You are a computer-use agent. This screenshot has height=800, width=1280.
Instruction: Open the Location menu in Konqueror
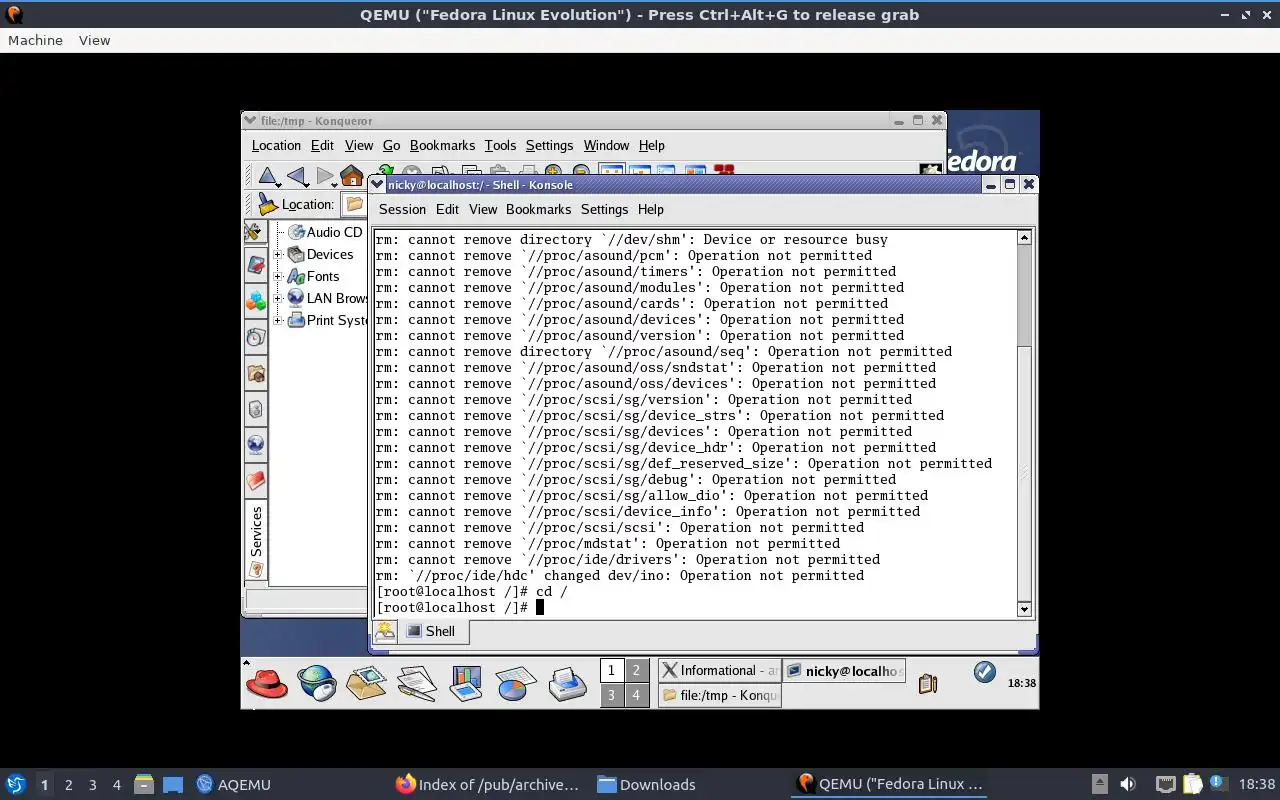276,145
